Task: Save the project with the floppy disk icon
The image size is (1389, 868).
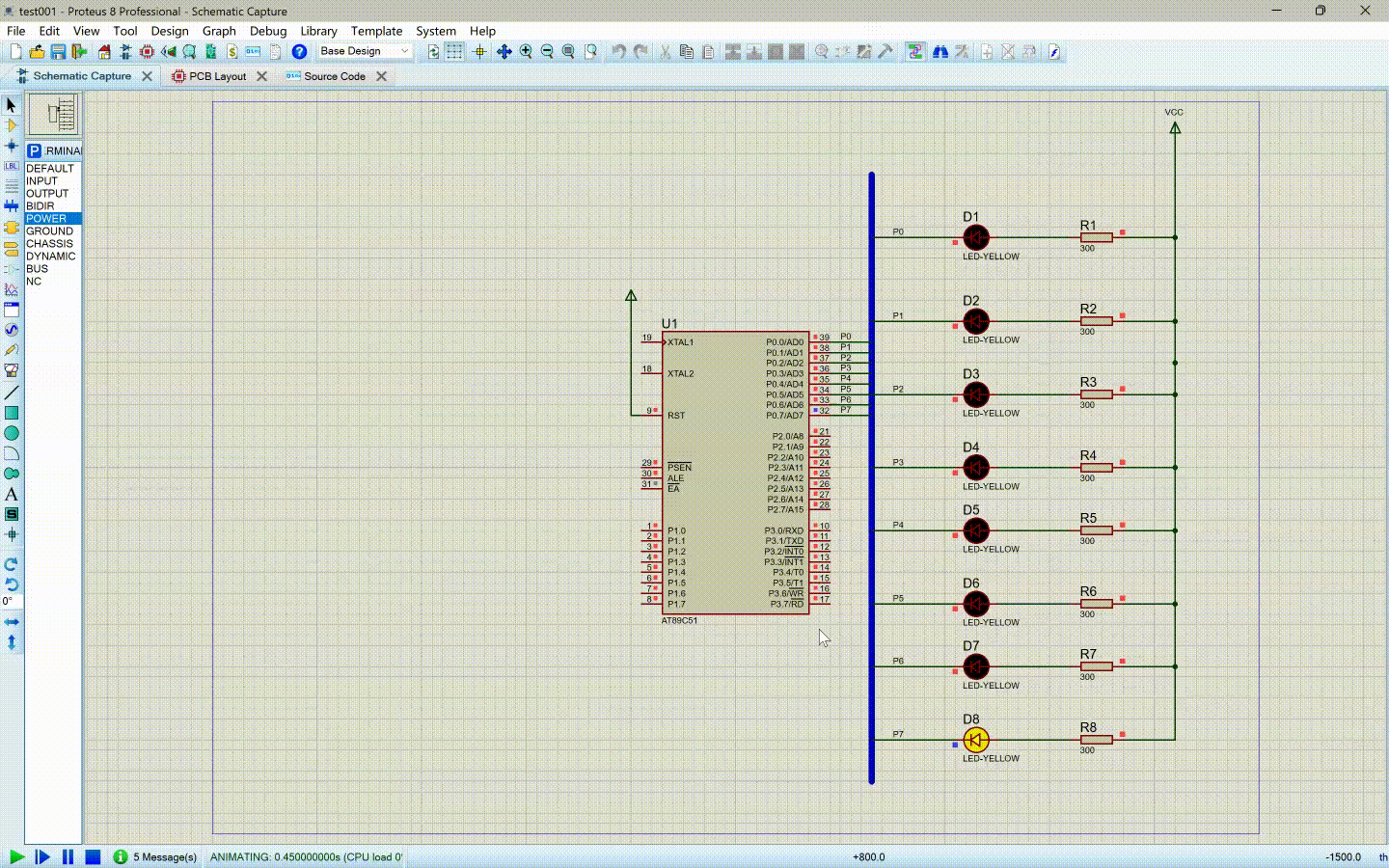Action: (58, 52)
